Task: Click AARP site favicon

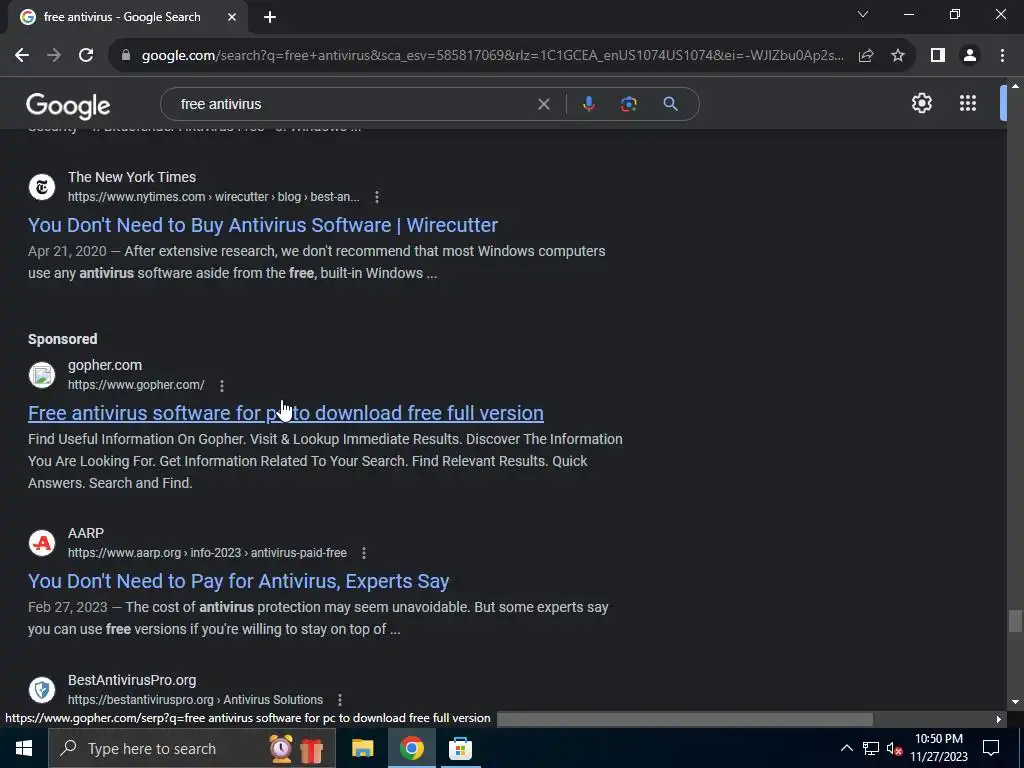Action: point(42,543)
